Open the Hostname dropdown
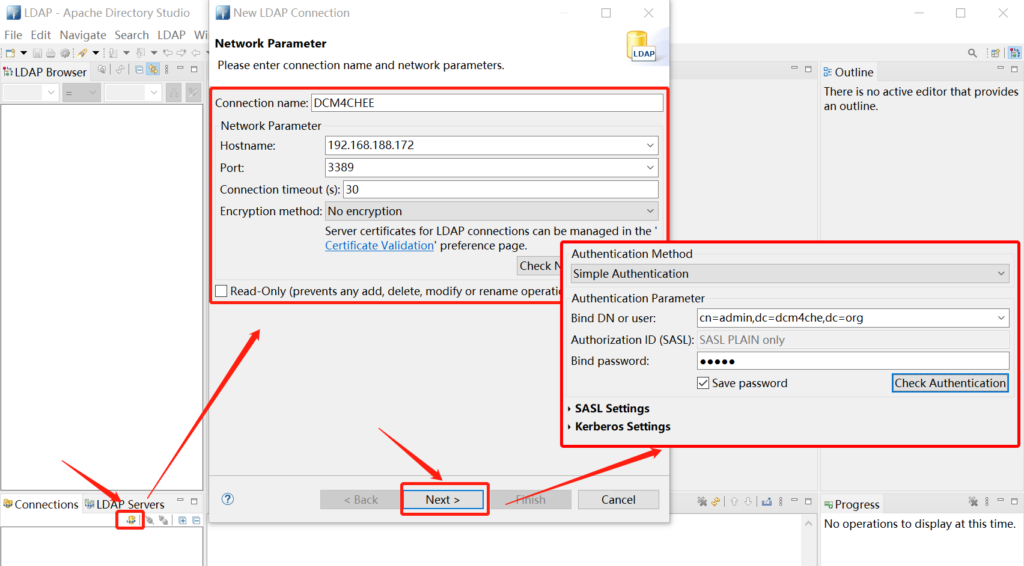1024x566 pixels. tap(651, 146)
